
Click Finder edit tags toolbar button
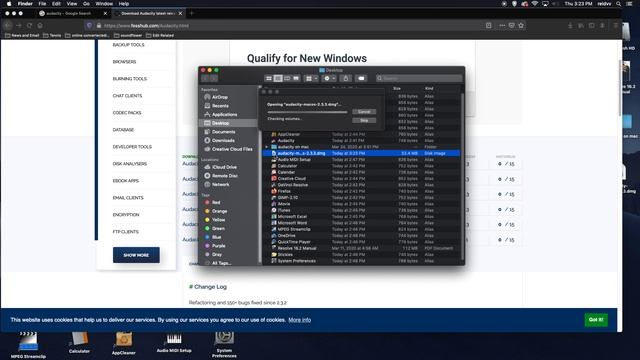[x=361, y=78]
